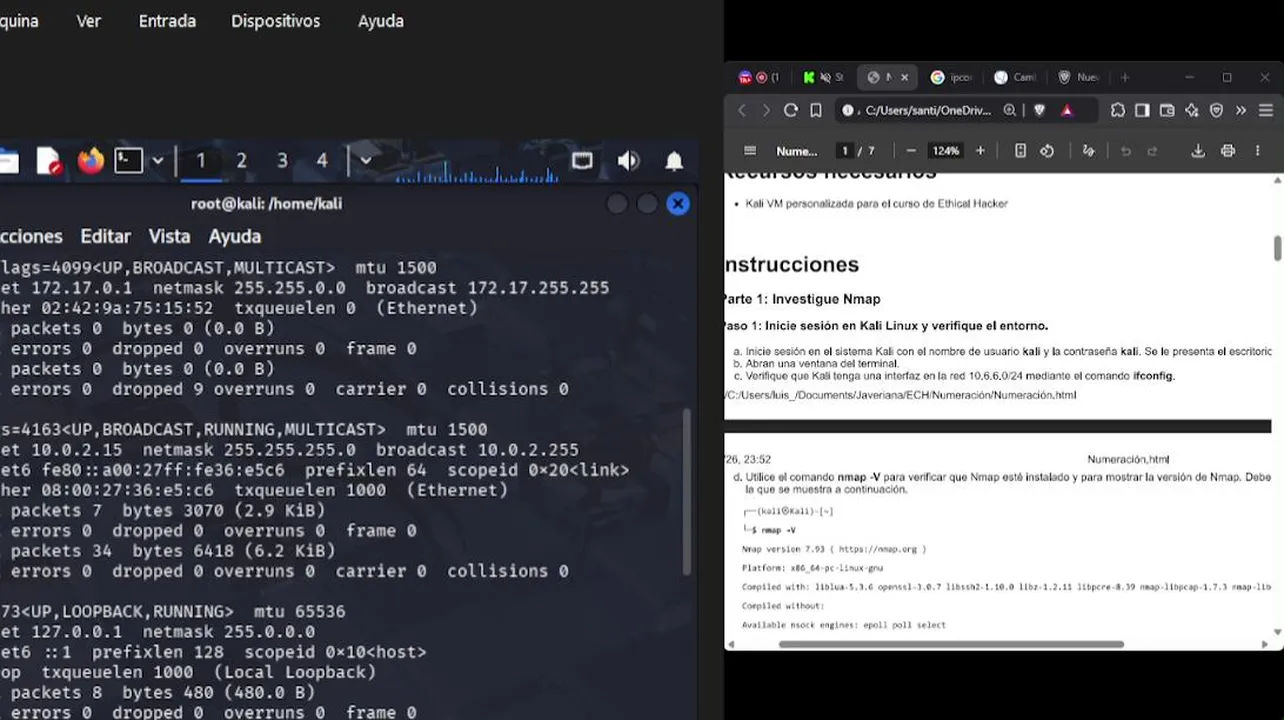Image resolution: width=1284 pixels, height=720 pixels.
Task: Open a new browser tab
Action: tap(1125, 77)
